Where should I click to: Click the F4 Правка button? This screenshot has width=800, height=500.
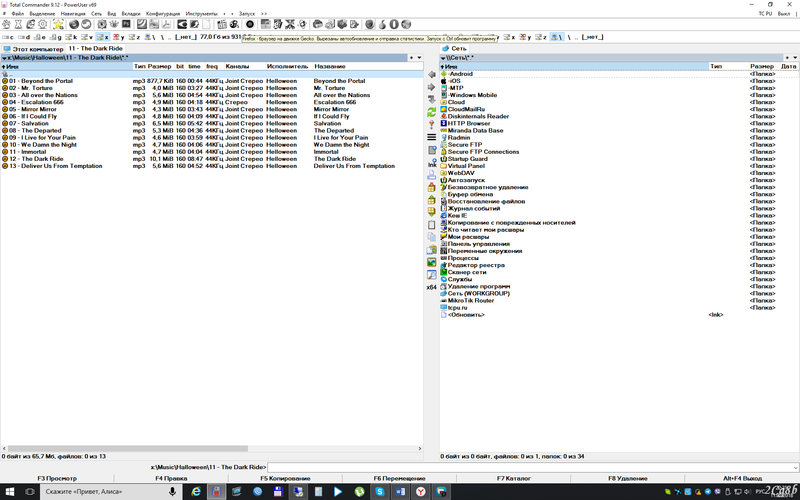pyautogui.click(x=171, y=479)
